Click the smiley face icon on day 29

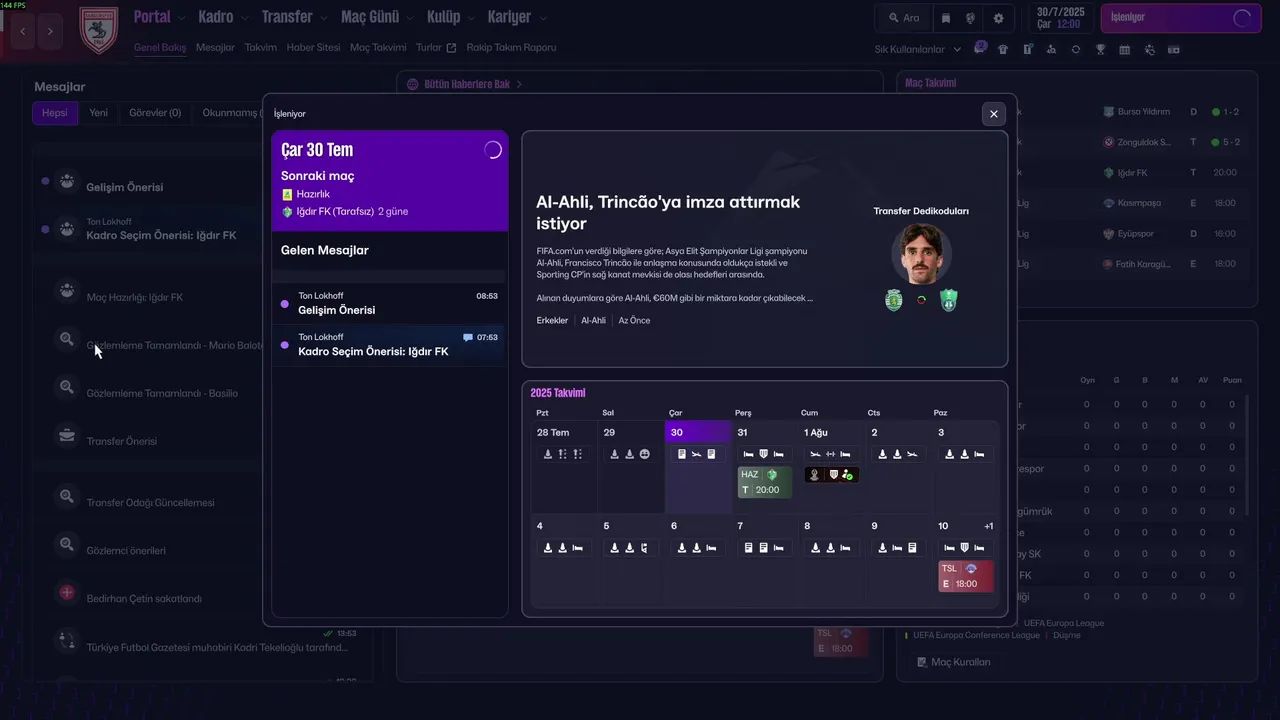645,454
